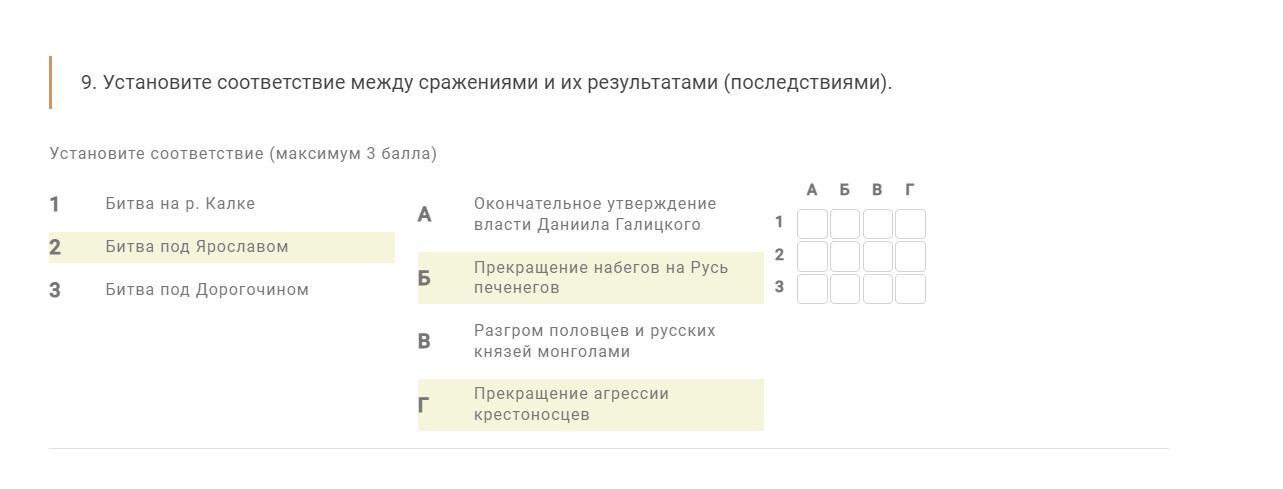Check box for row 2 column В
Screen dimensions: 1283x489
point(878,256)
